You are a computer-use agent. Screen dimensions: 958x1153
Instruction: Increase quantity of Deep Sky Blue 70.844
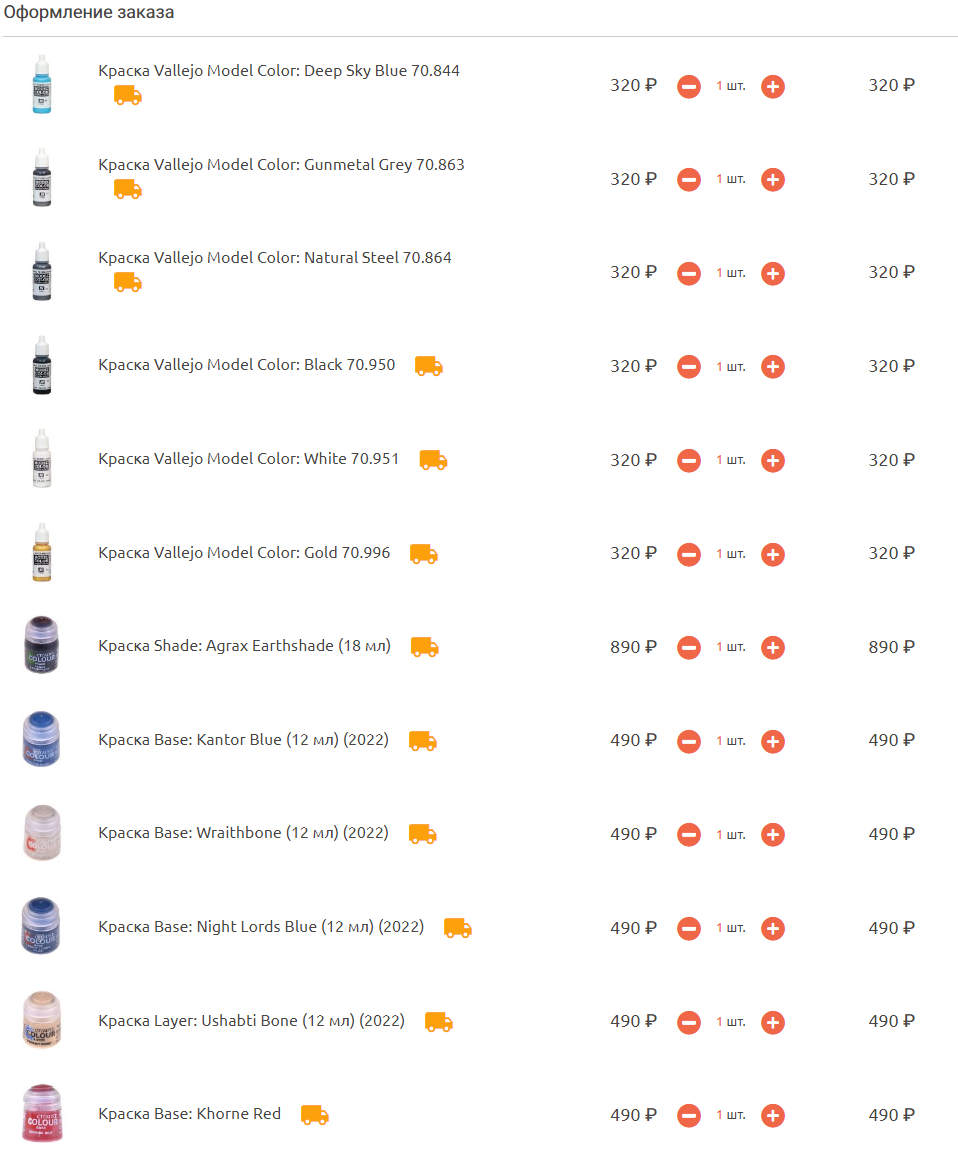[x=772, y=87]
